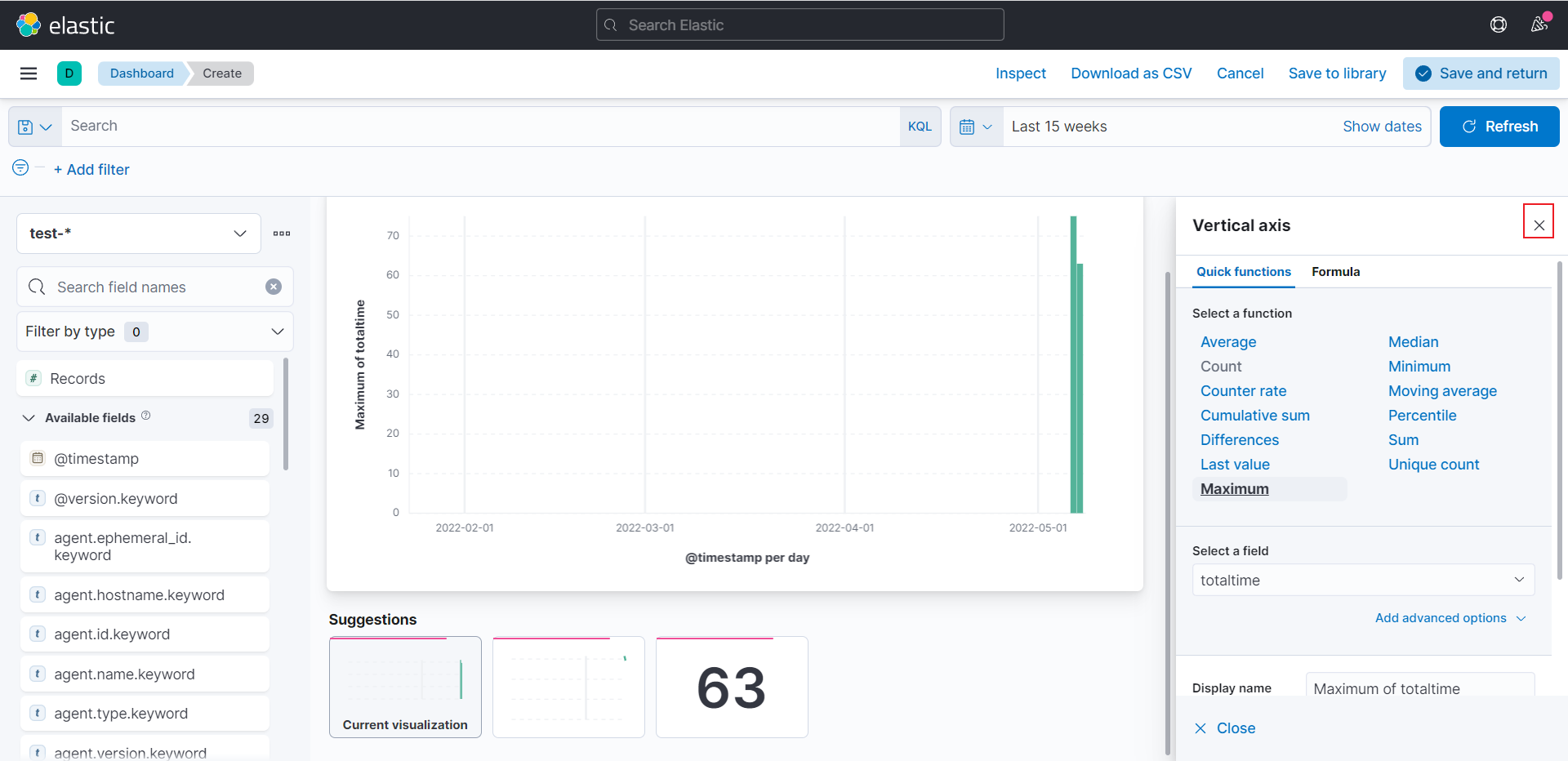This screenshot has height=761, width=1568.
Task: Open the saved query menu
Action: point(35,127)
